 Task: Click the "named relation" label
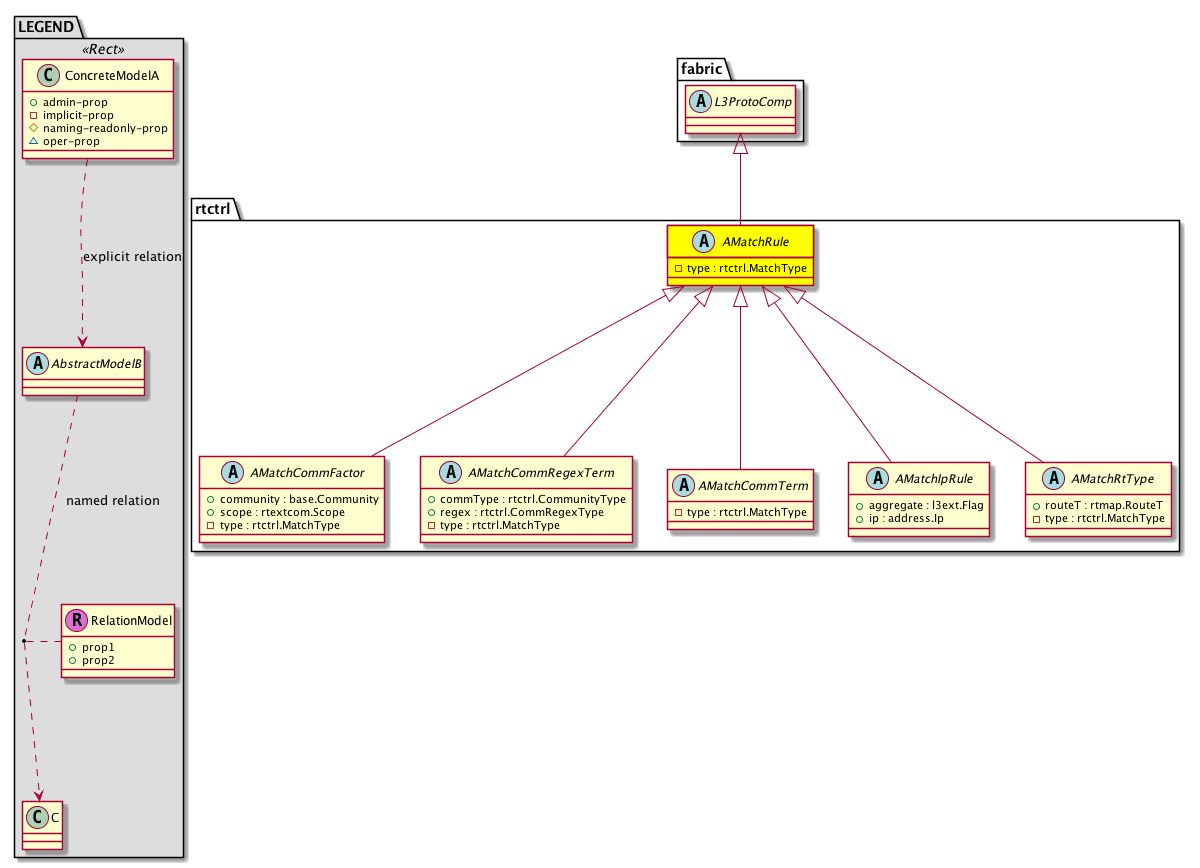(x=112, y=500)
